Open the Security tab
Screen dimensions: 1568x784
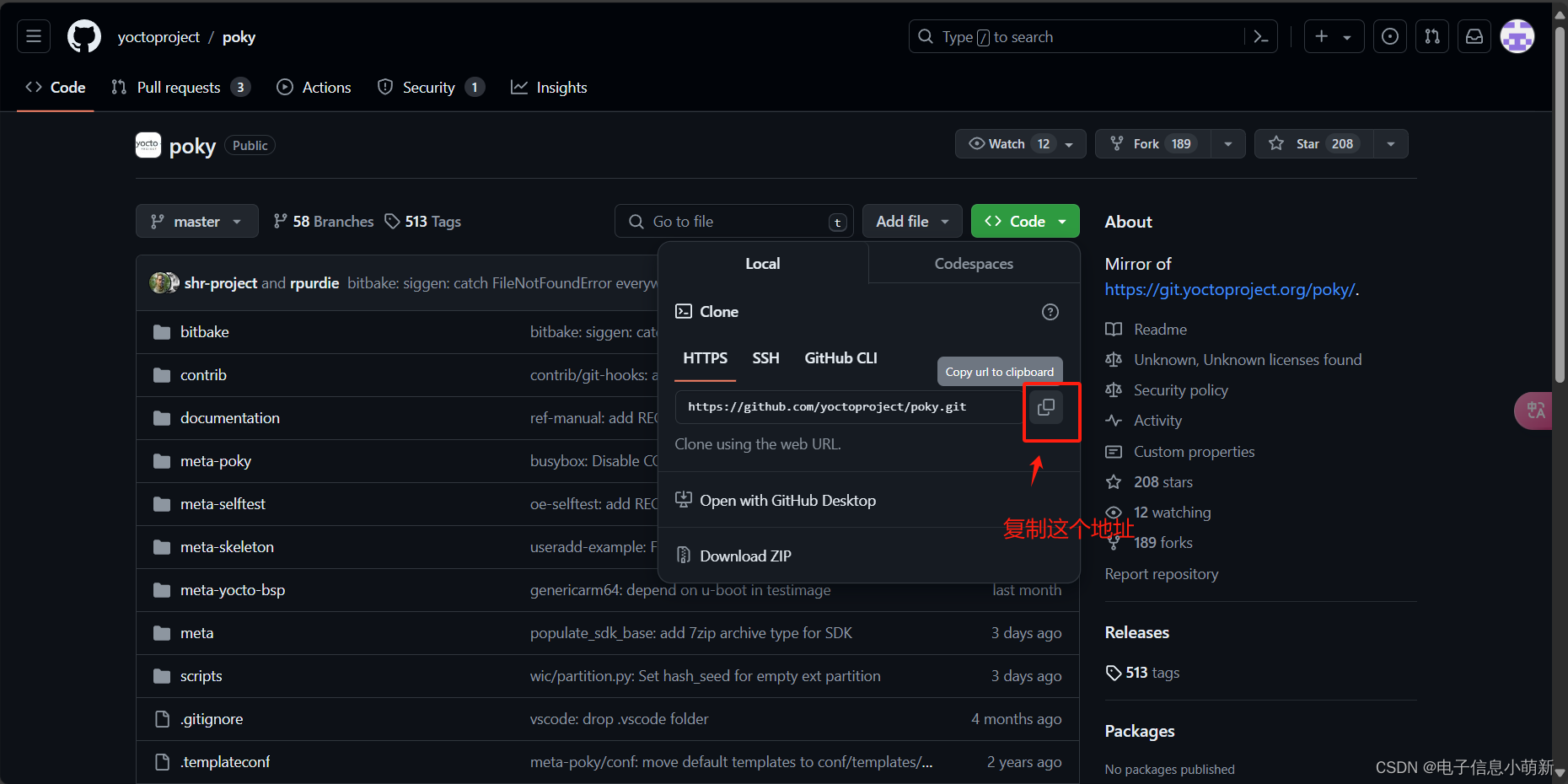tap(431, 88)
